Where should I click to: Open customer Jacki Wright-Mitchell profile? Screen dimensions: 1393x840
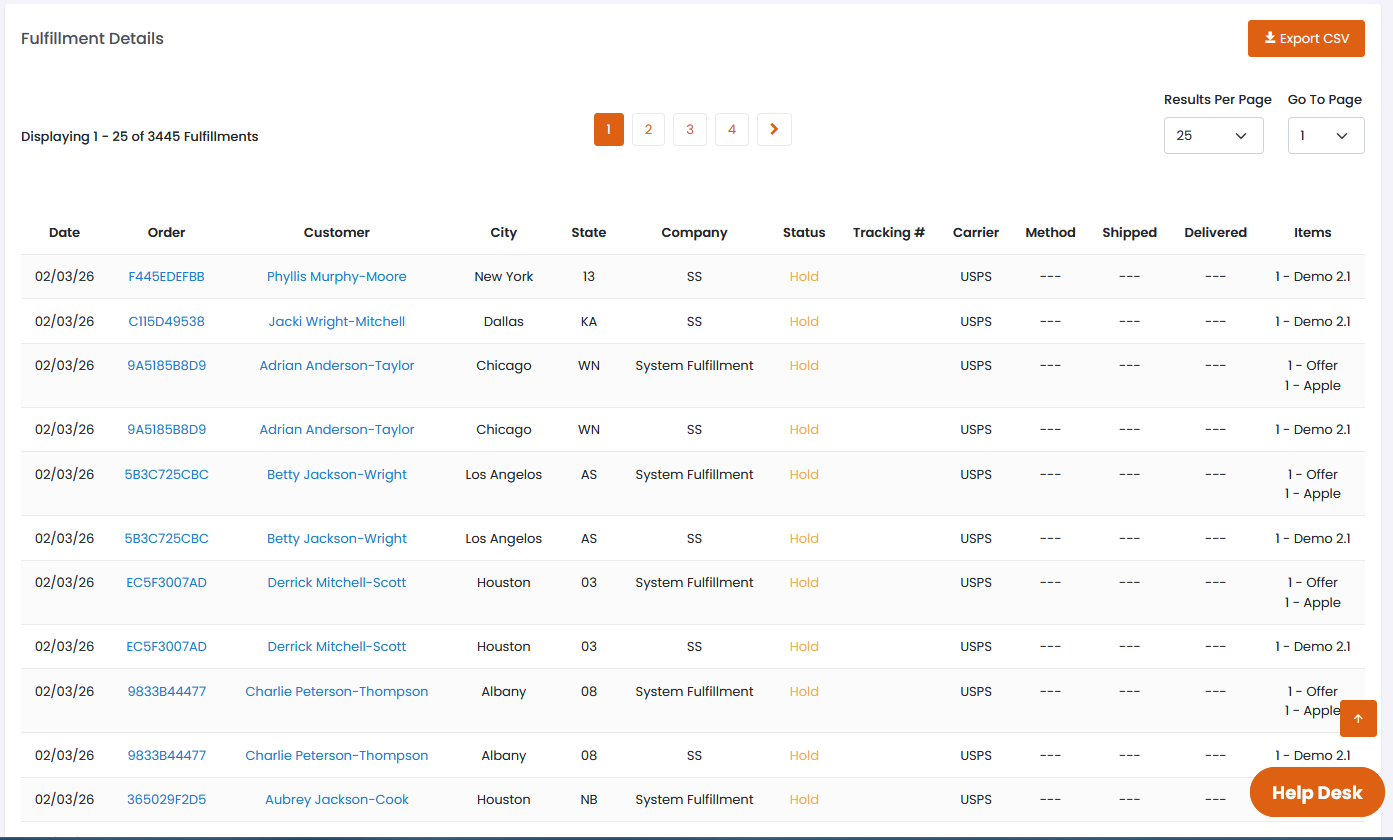[x=336, y=322]
